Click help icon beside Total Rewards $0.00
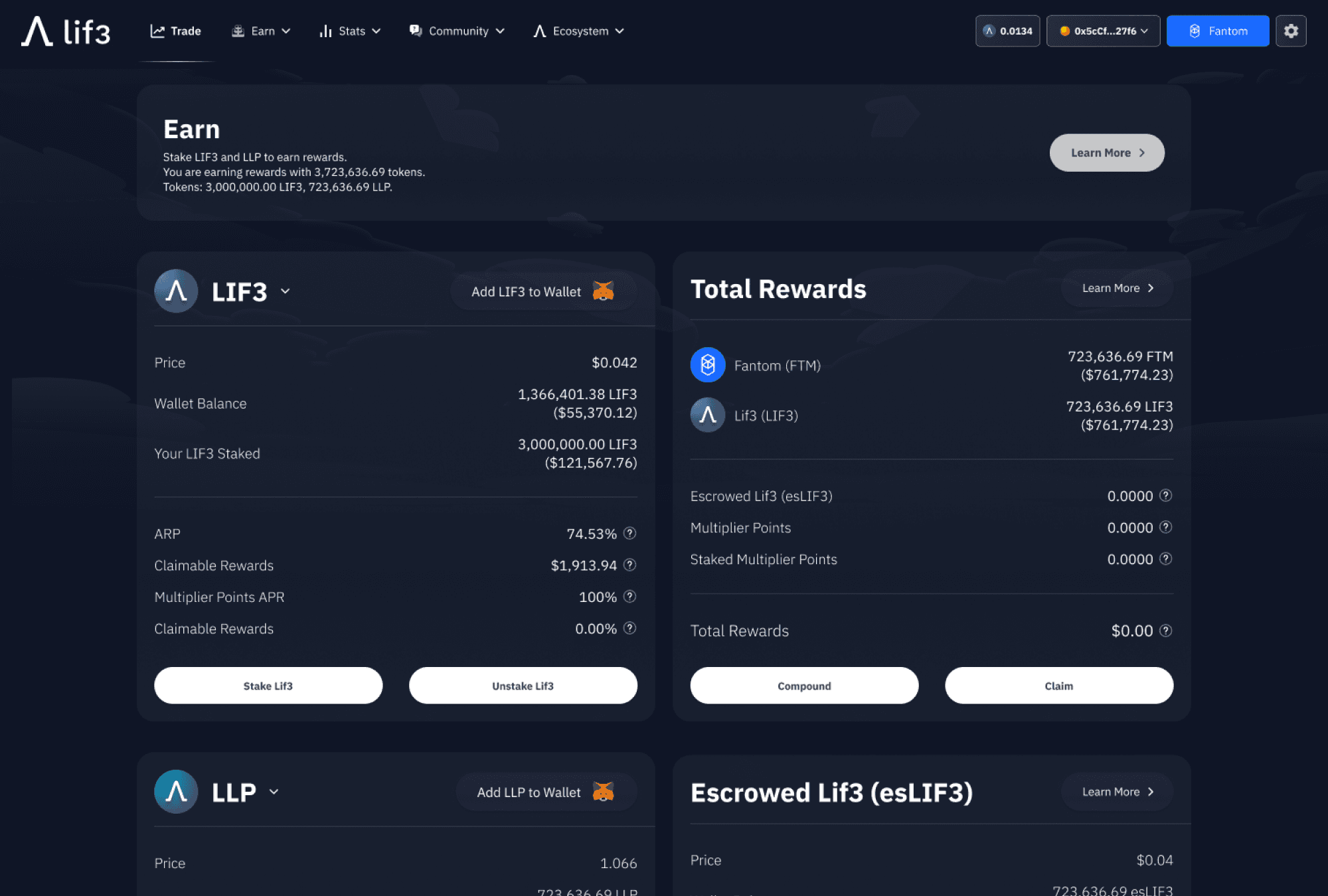Image resolution: width=1328 pixels, height=896 pixels. tap(1166, 630)
